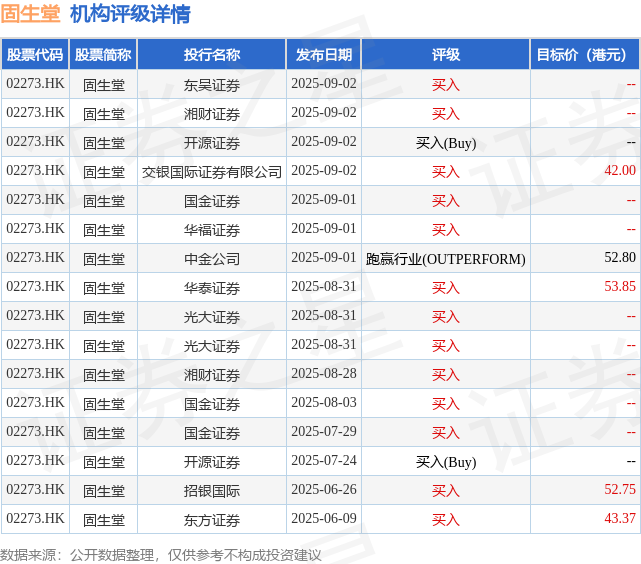Click 买入 rating in 东方证券 row
This screenshot has height=564, width=641.
(x=446, y=520)
